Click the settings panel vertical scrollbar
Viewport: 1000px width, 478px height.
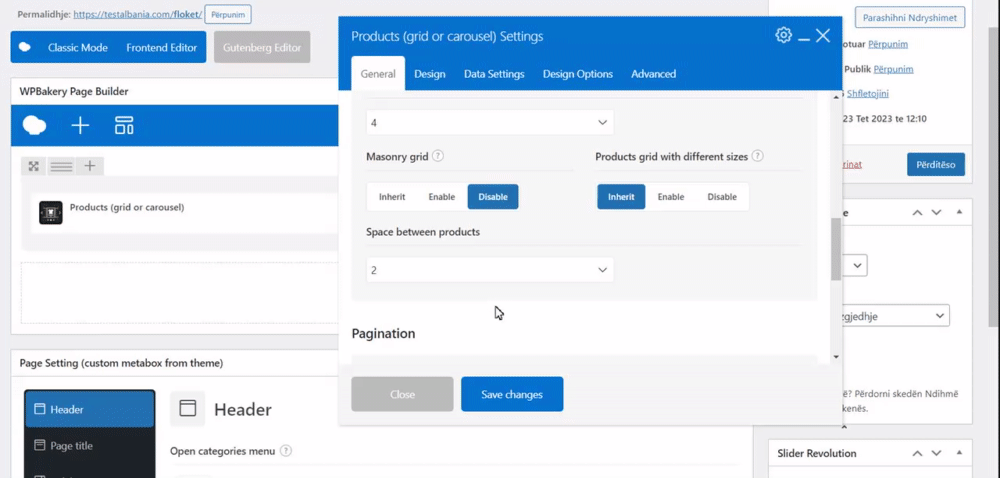[836, 250]
